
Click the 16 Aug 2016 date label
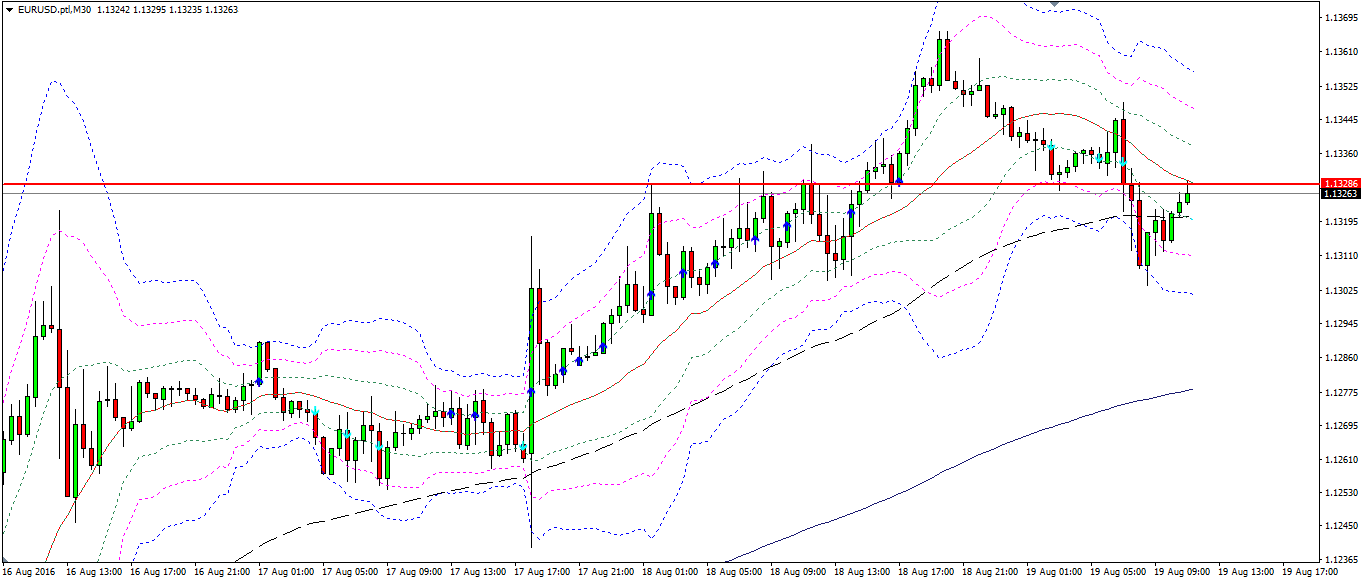tap(26, 573)
